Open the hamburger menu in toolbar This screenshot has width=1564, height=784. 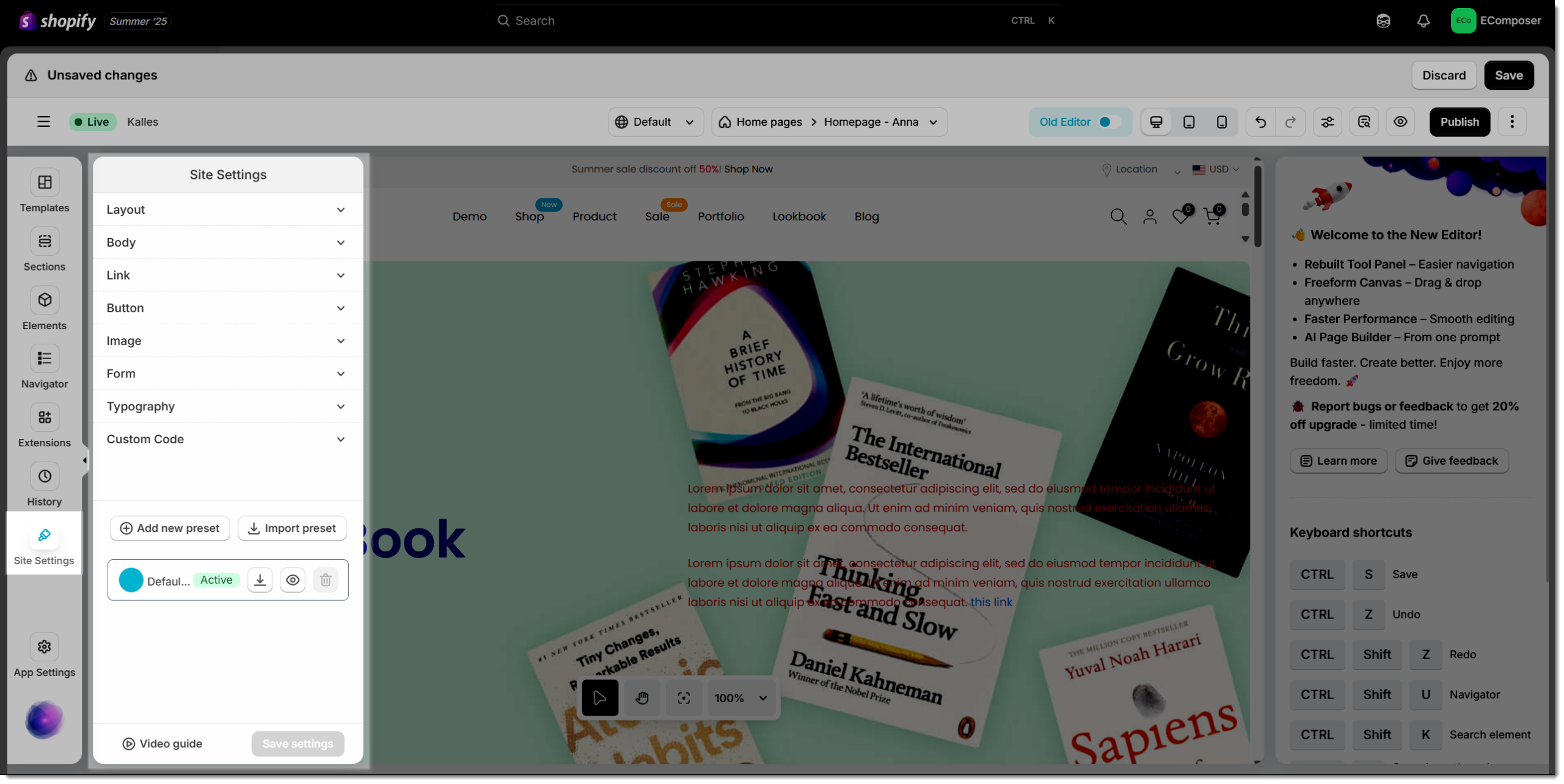(43, 122)
